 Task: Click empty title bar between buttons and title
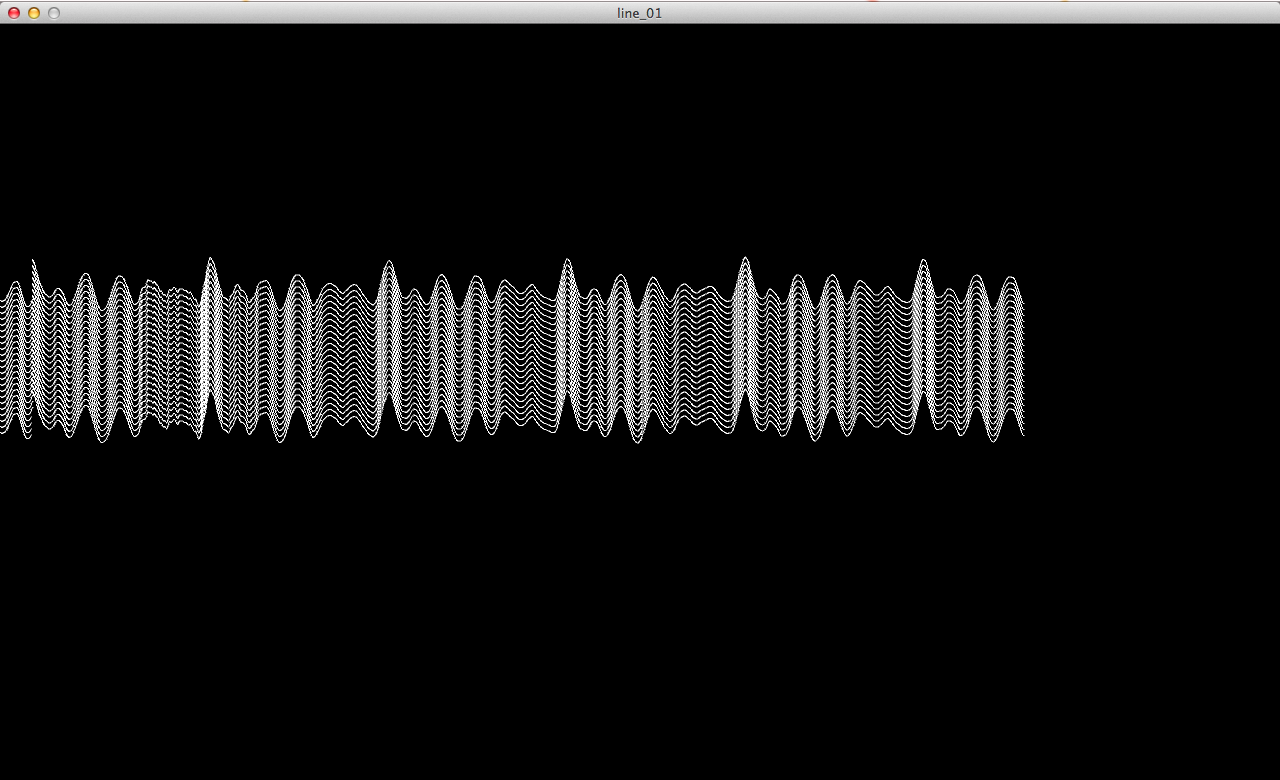[x=330, y=13]
